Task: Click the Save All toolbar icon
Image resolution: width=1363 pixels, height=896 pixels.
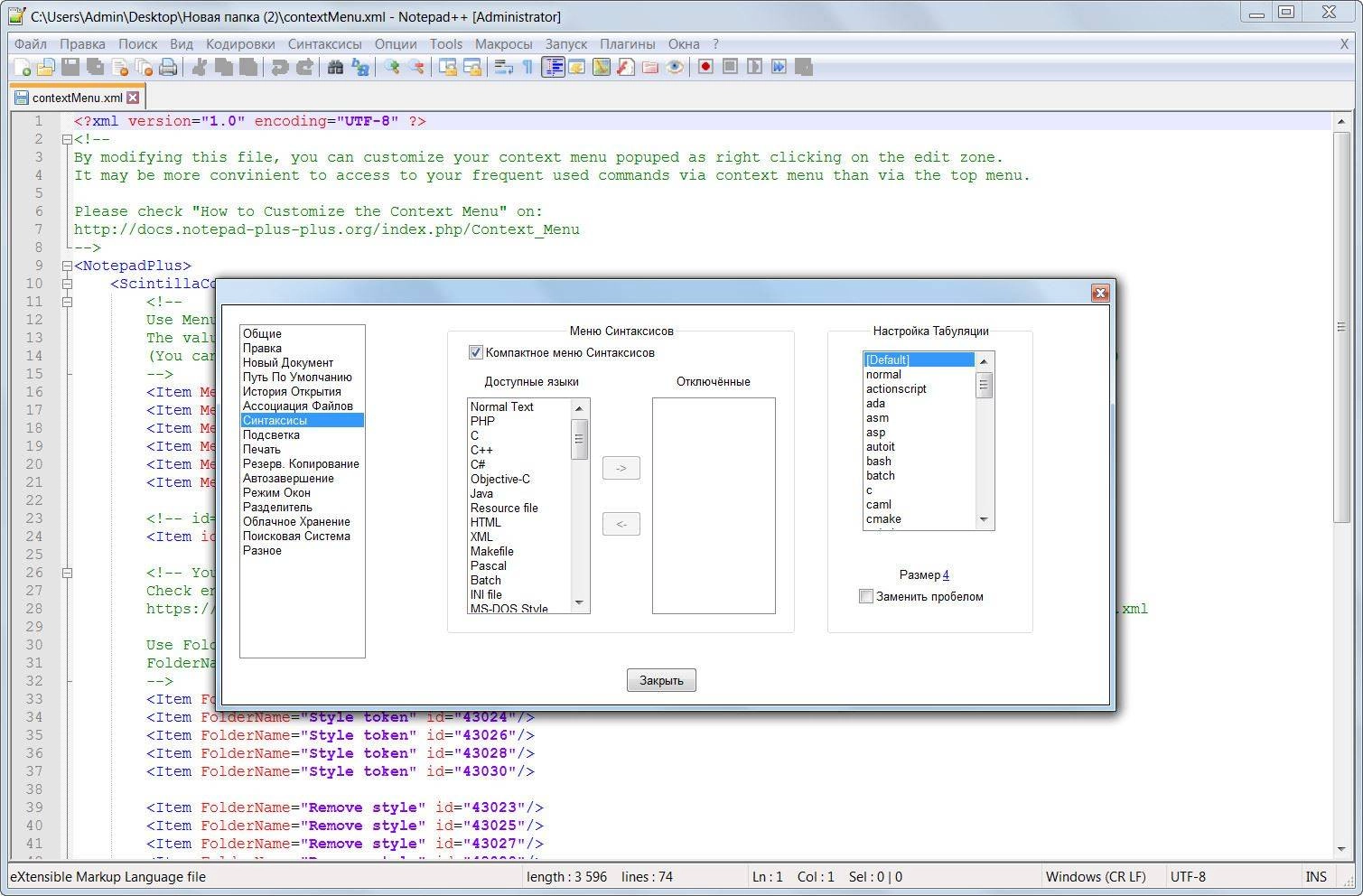Action: (95, 67)
